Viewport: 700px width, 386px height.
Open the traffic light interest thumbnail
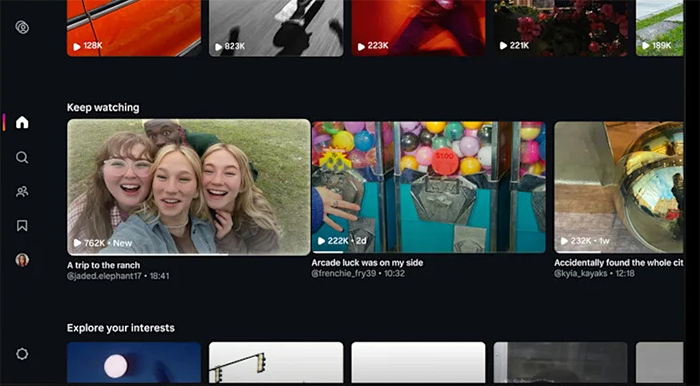click(x=276, y=362)
